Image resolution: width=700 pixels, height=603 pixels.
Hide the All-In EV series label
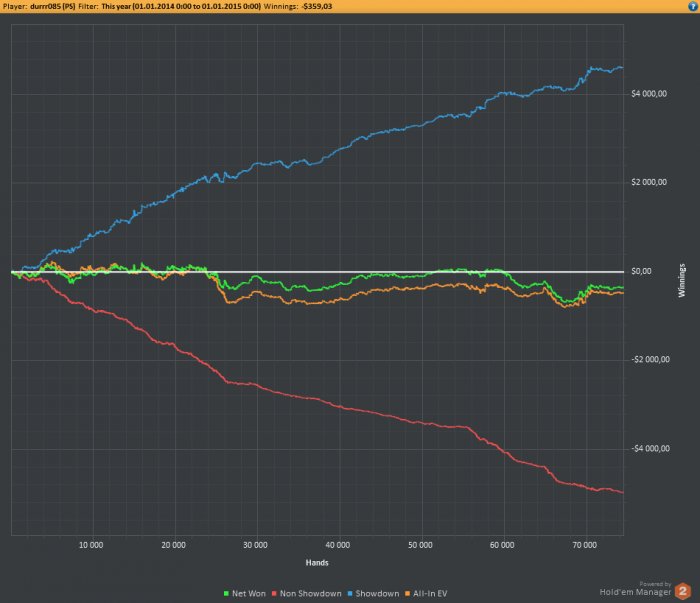click(x=430, y=594)
